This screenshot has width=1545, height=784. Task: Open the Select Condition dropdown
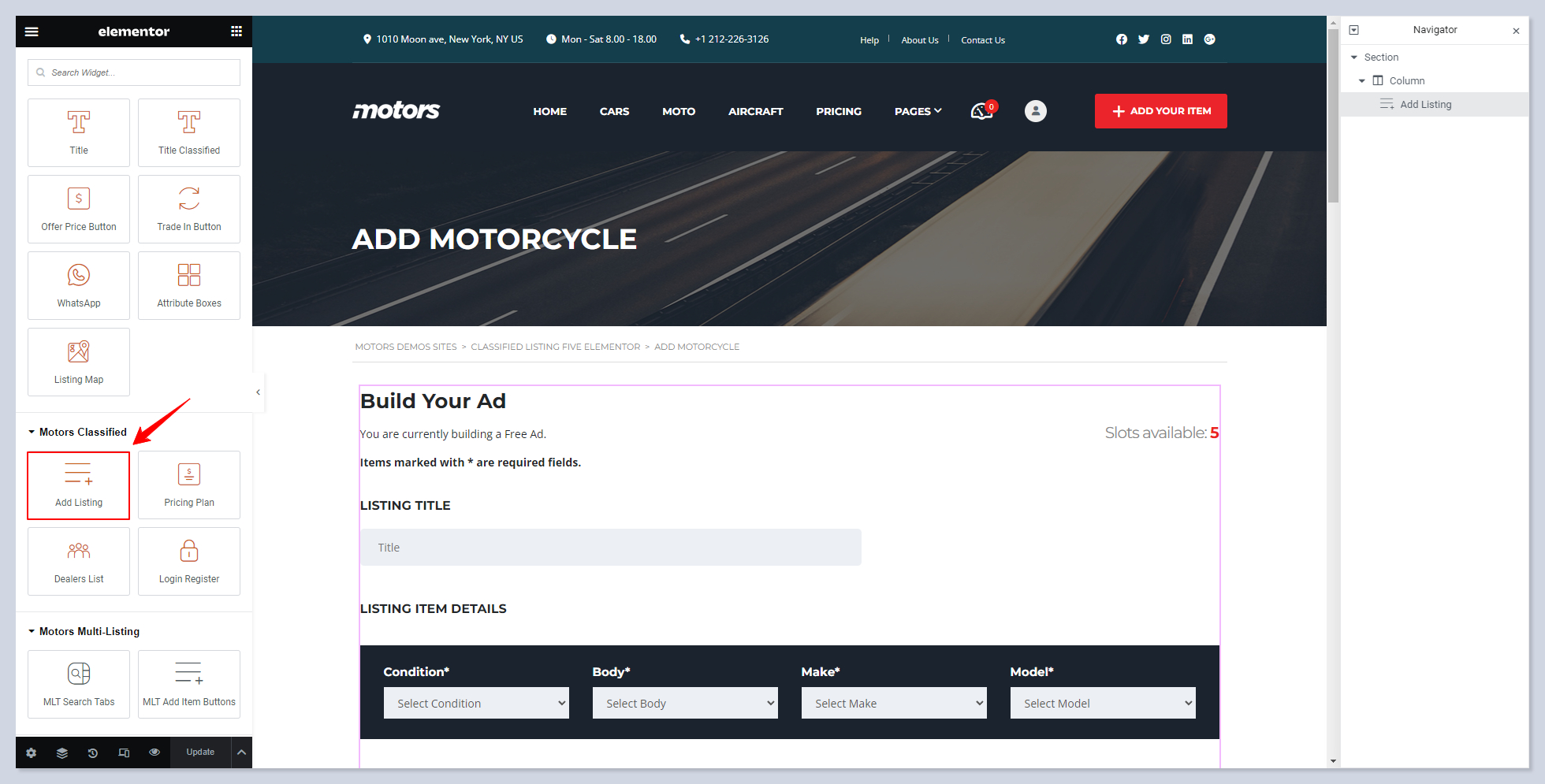click(476, 703)
